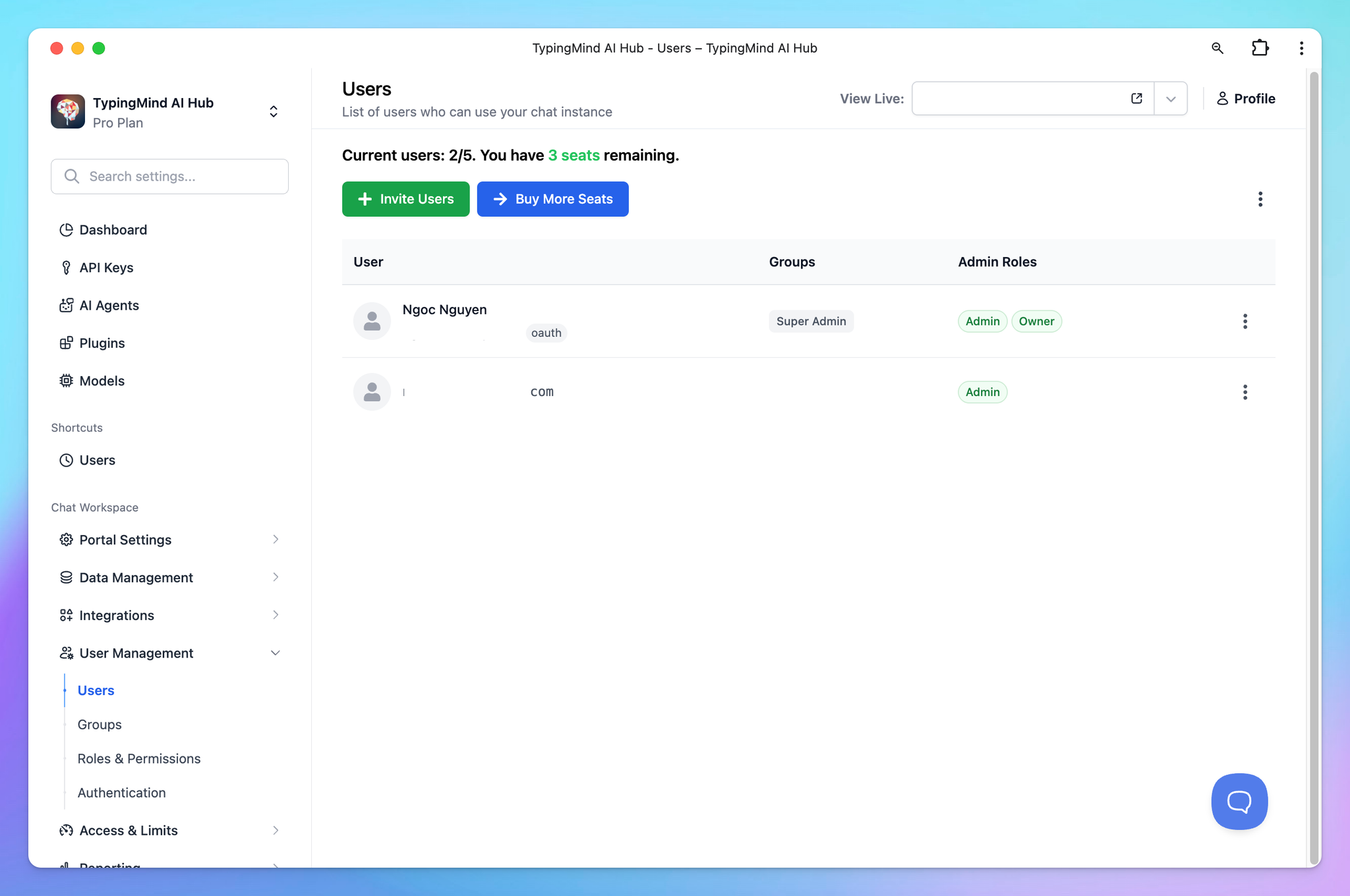Expand the Portal Settings section
Viewport: 1350px width, 896px height.
tap(276, 540)
